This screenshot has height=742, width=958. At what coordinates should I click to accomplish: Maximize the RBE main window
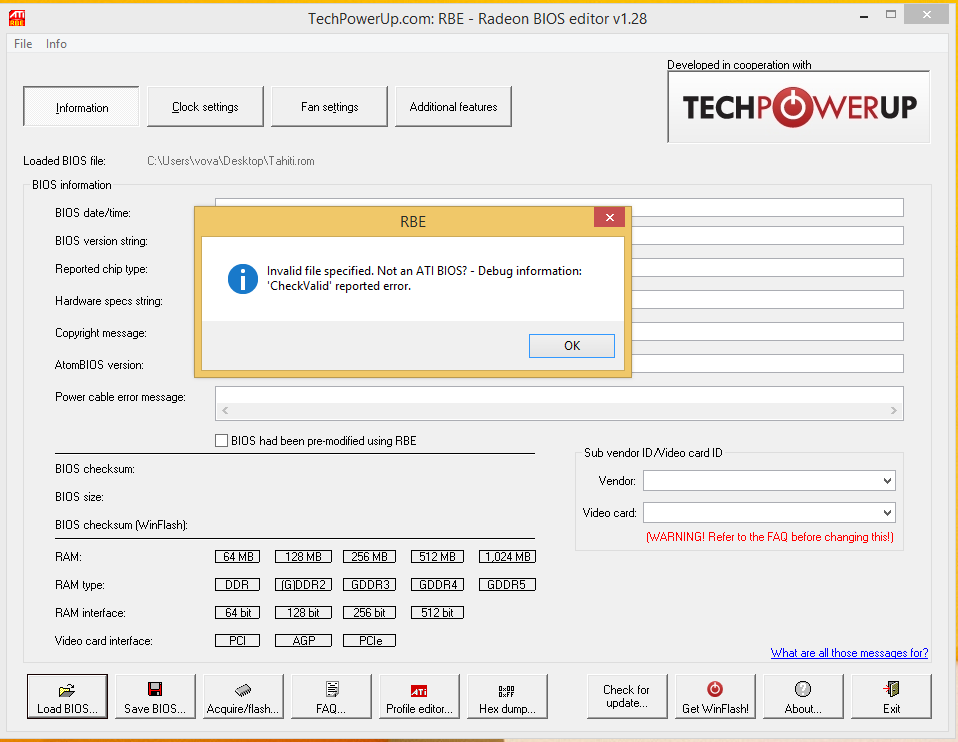coord(891,15)
